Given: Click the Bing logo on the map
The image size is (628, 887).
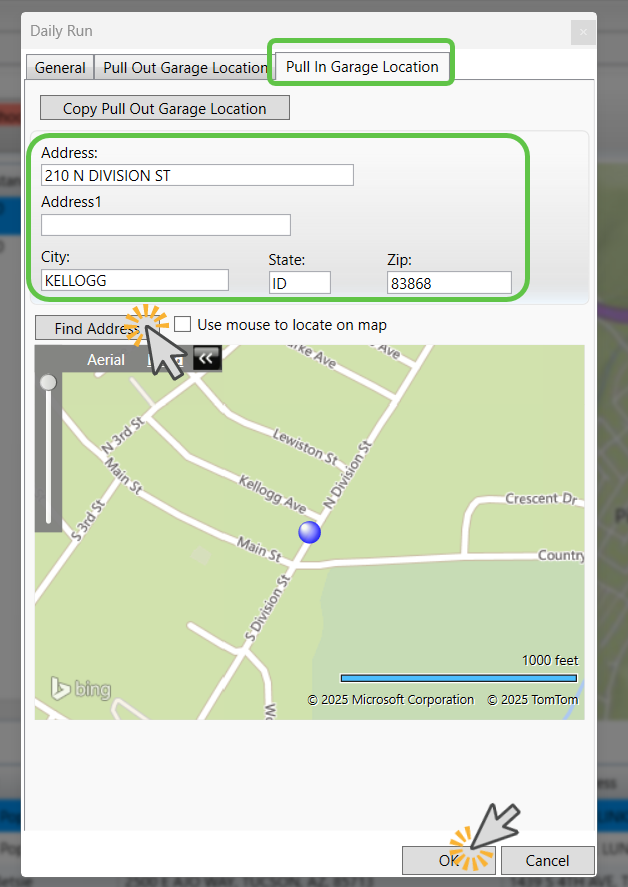Looking at the screenshot, I should point(81,688).
